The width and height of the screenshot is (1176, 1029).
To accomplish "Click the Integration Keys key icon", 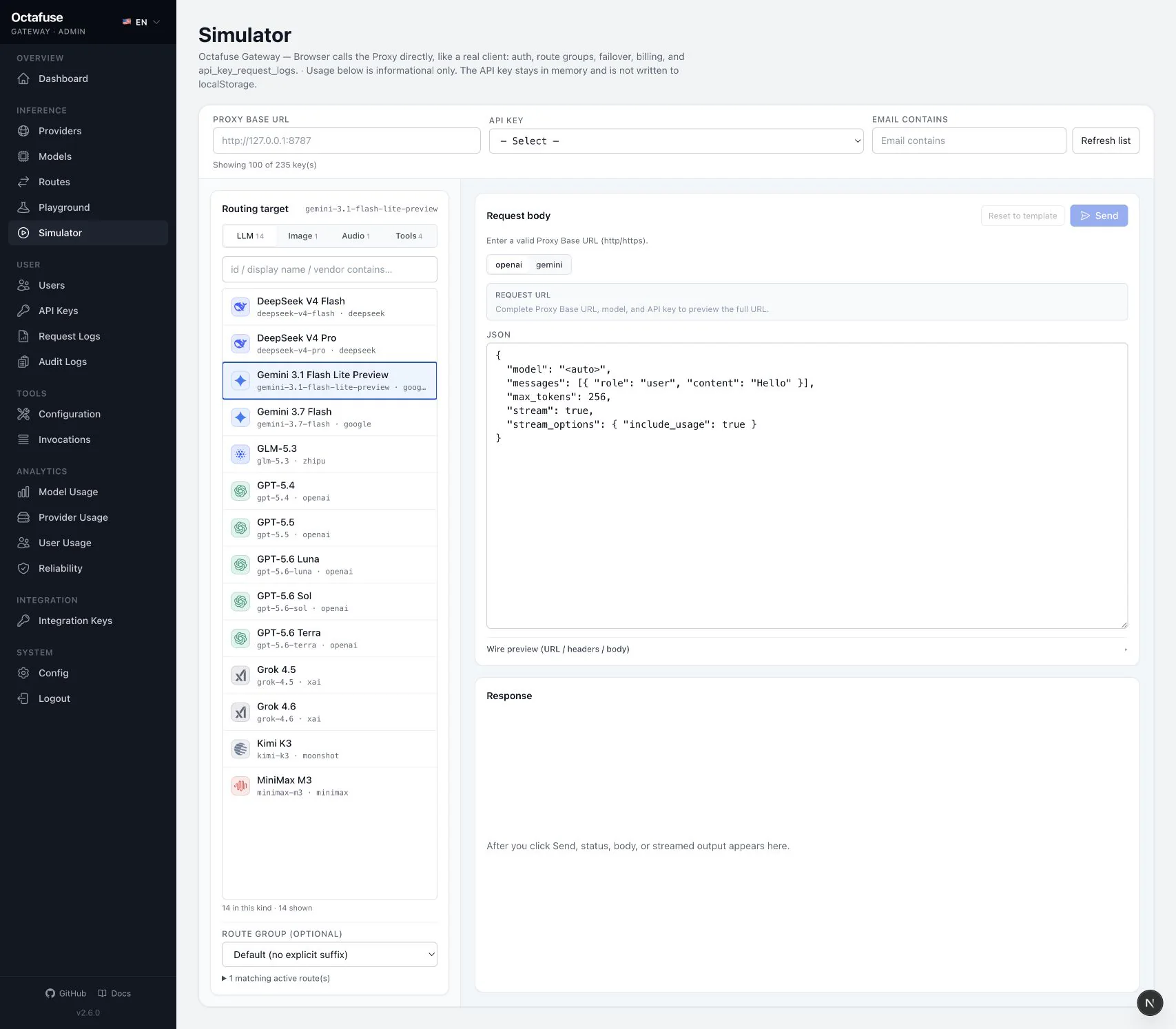I will click(x=23, y=621).
